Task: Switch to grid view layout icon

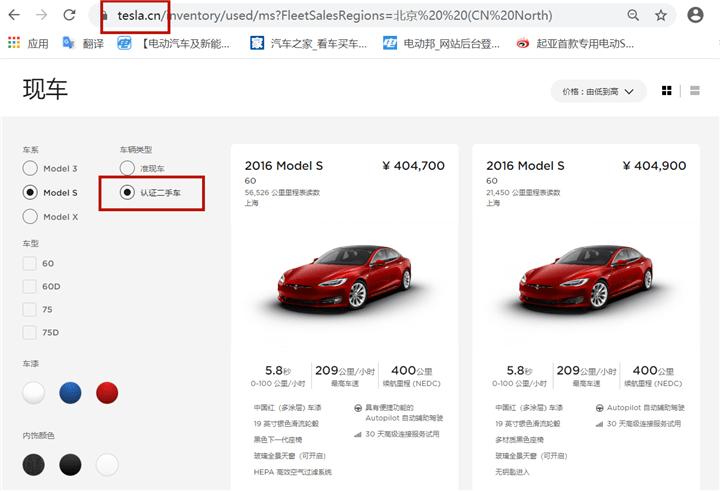Action: pyautogui.click(x=667, y=91)
